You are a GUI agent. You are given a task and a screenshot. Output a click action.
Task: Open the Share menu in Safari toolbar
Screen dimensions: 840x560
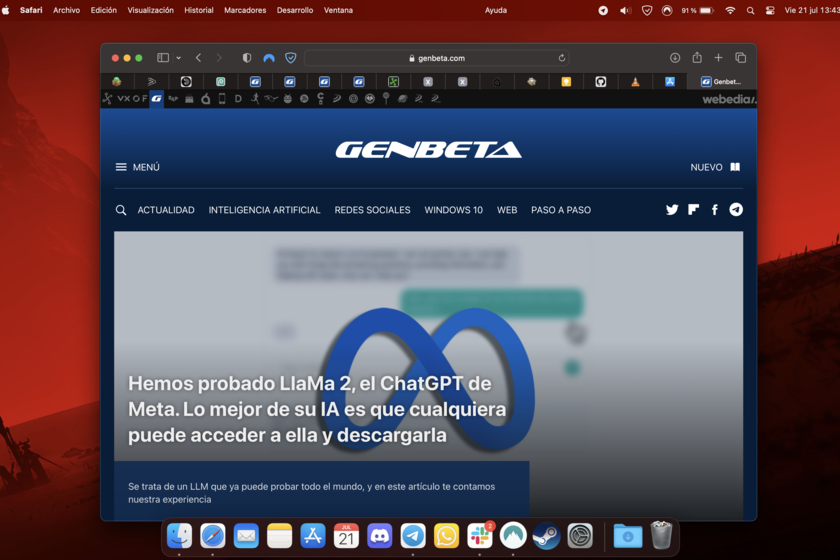(x=697, y=57)
